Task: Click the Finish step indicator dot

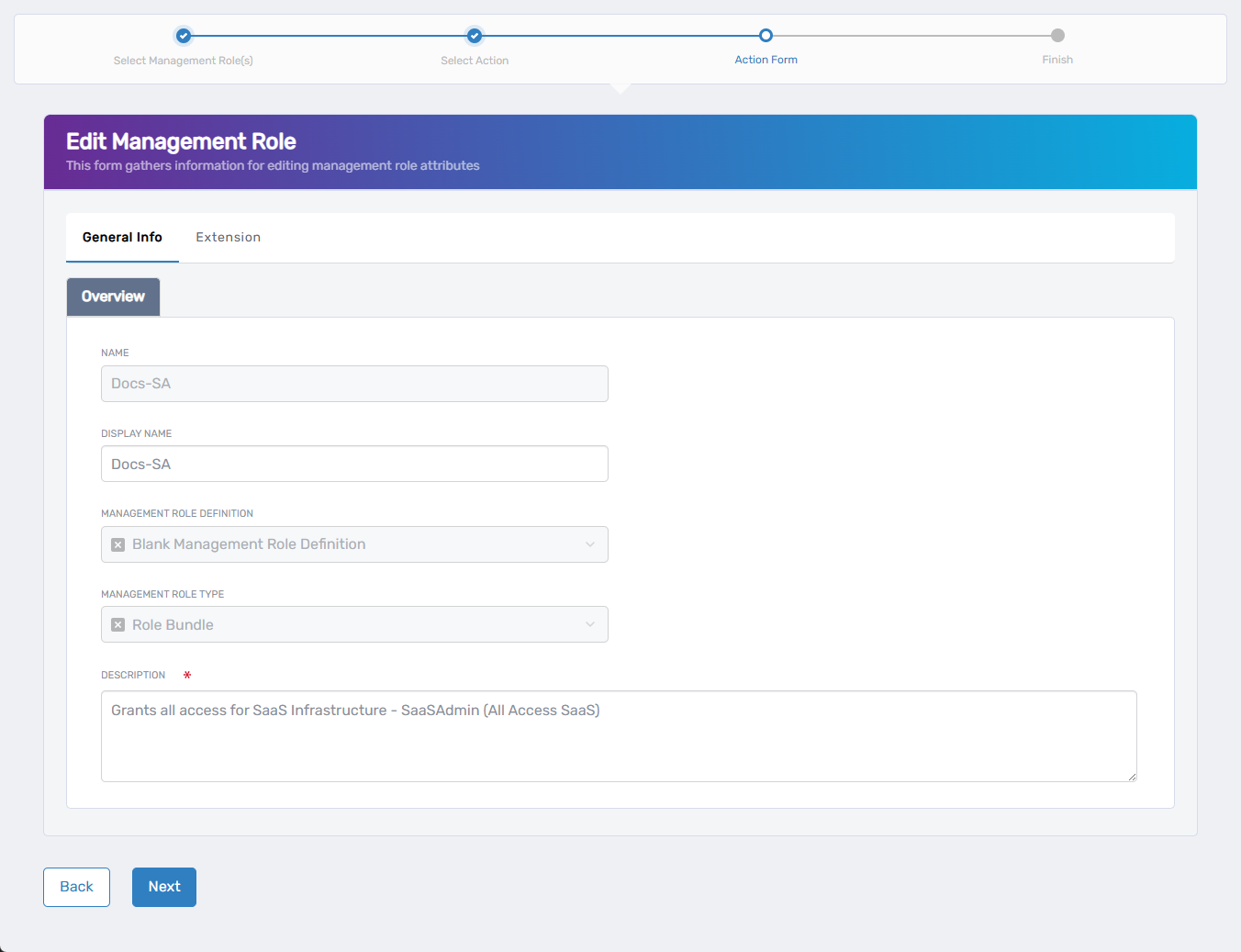Action: [x=1057, y=35]
